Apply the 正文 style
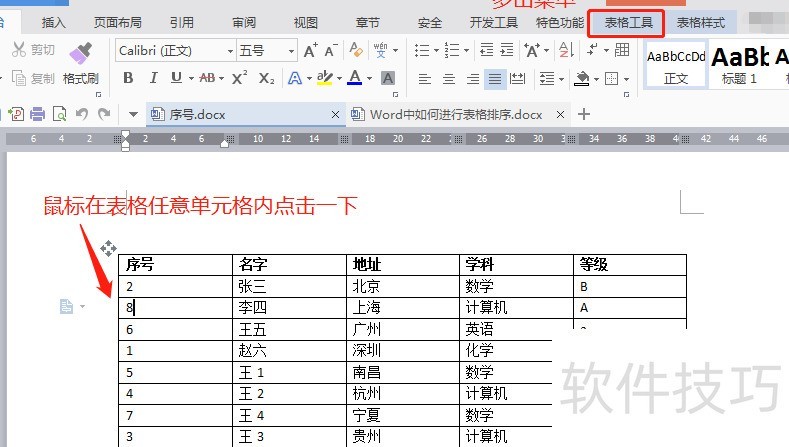This screenshot has width=789, height=447. point(676,66)
